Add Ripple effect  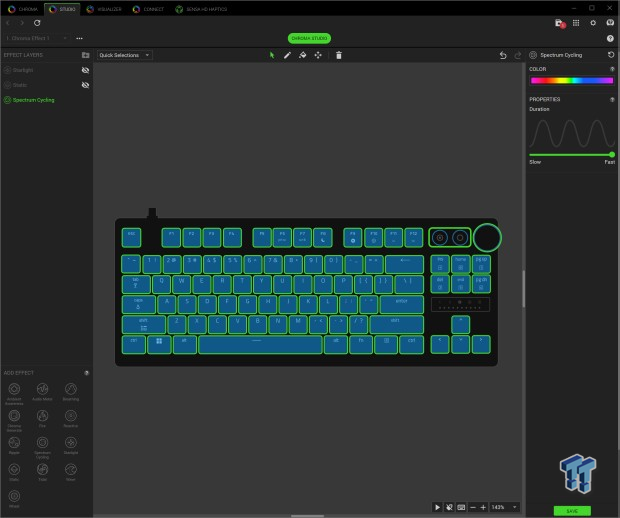pos(14,445)
